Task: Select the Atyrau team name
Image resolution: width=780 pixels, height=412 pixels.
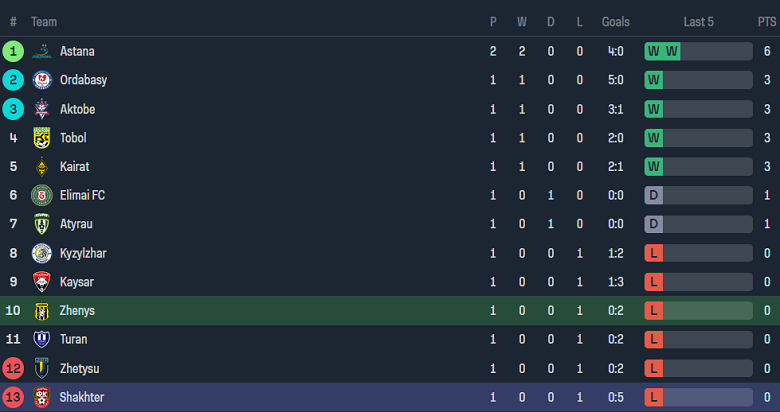Action: pos(78,224)
